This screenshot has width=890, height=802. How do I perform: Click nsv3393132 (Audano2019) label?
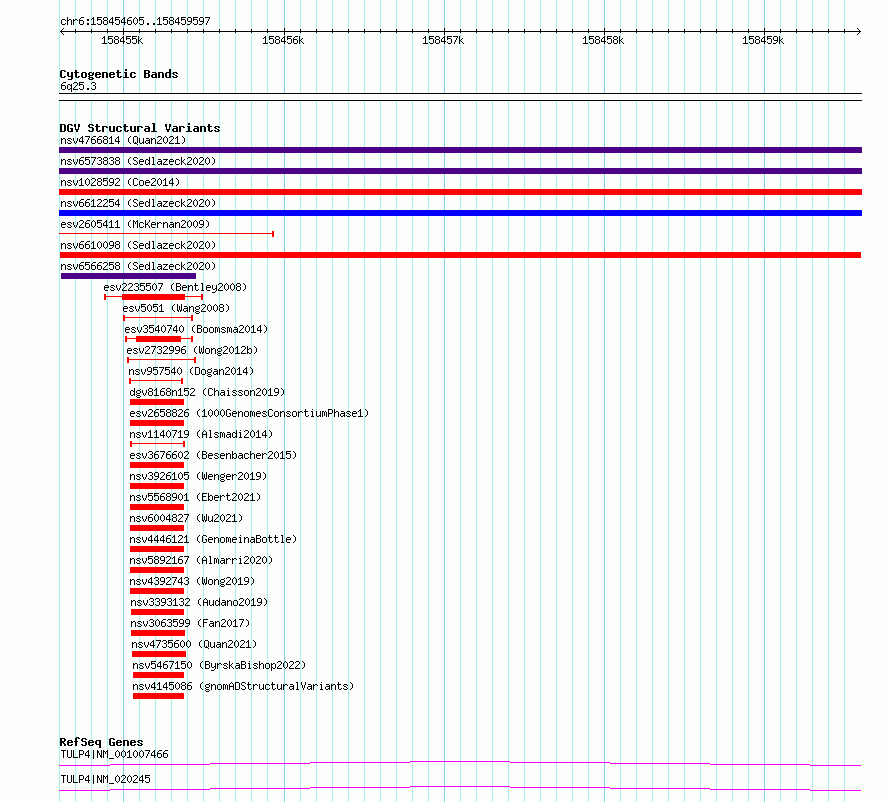click(x=199, y=602)
